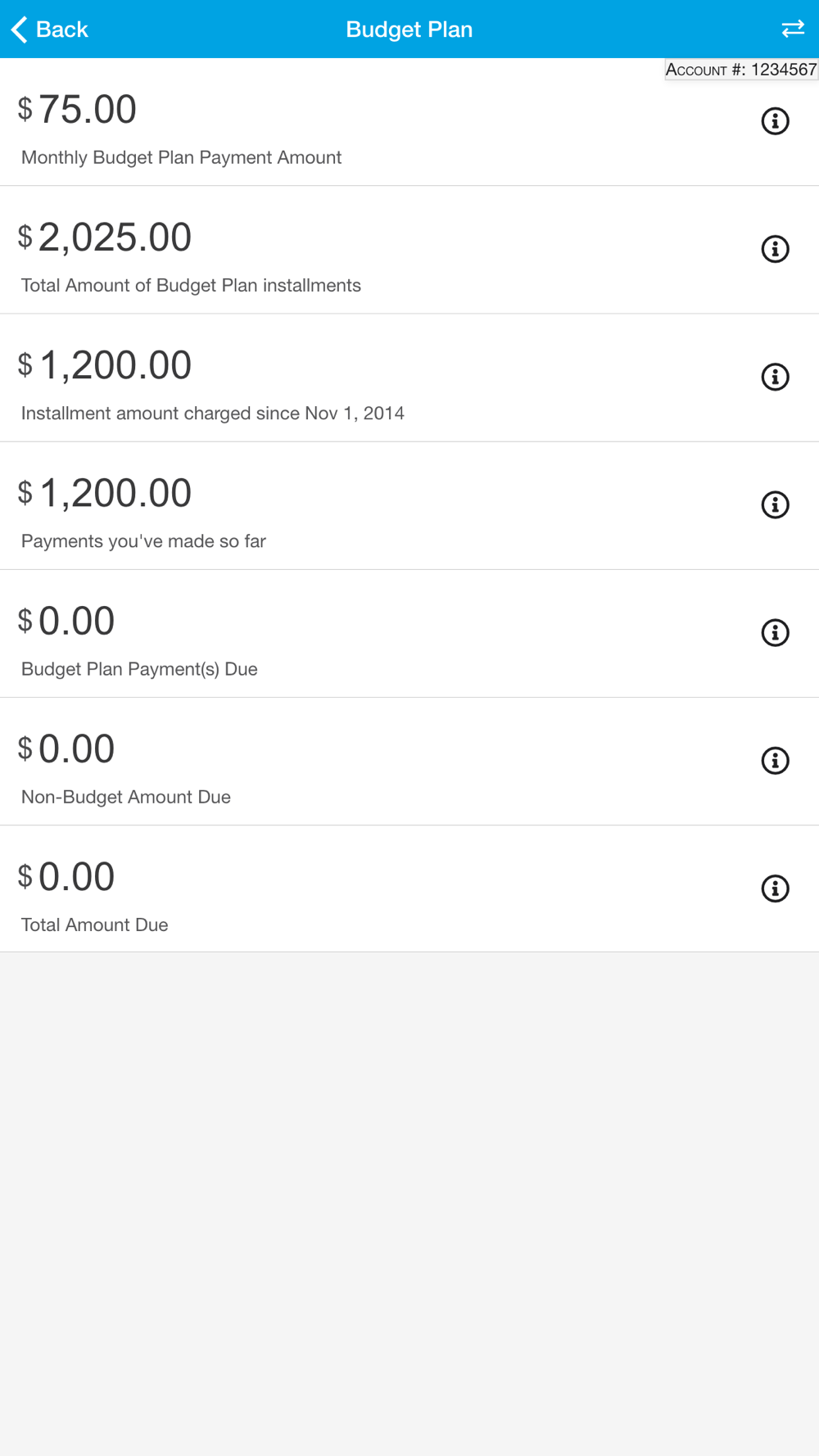Screen dimensions: 819x1456
Task: Open info for Monthly Budget Plan Payment Amount
Action: [775, 121]
